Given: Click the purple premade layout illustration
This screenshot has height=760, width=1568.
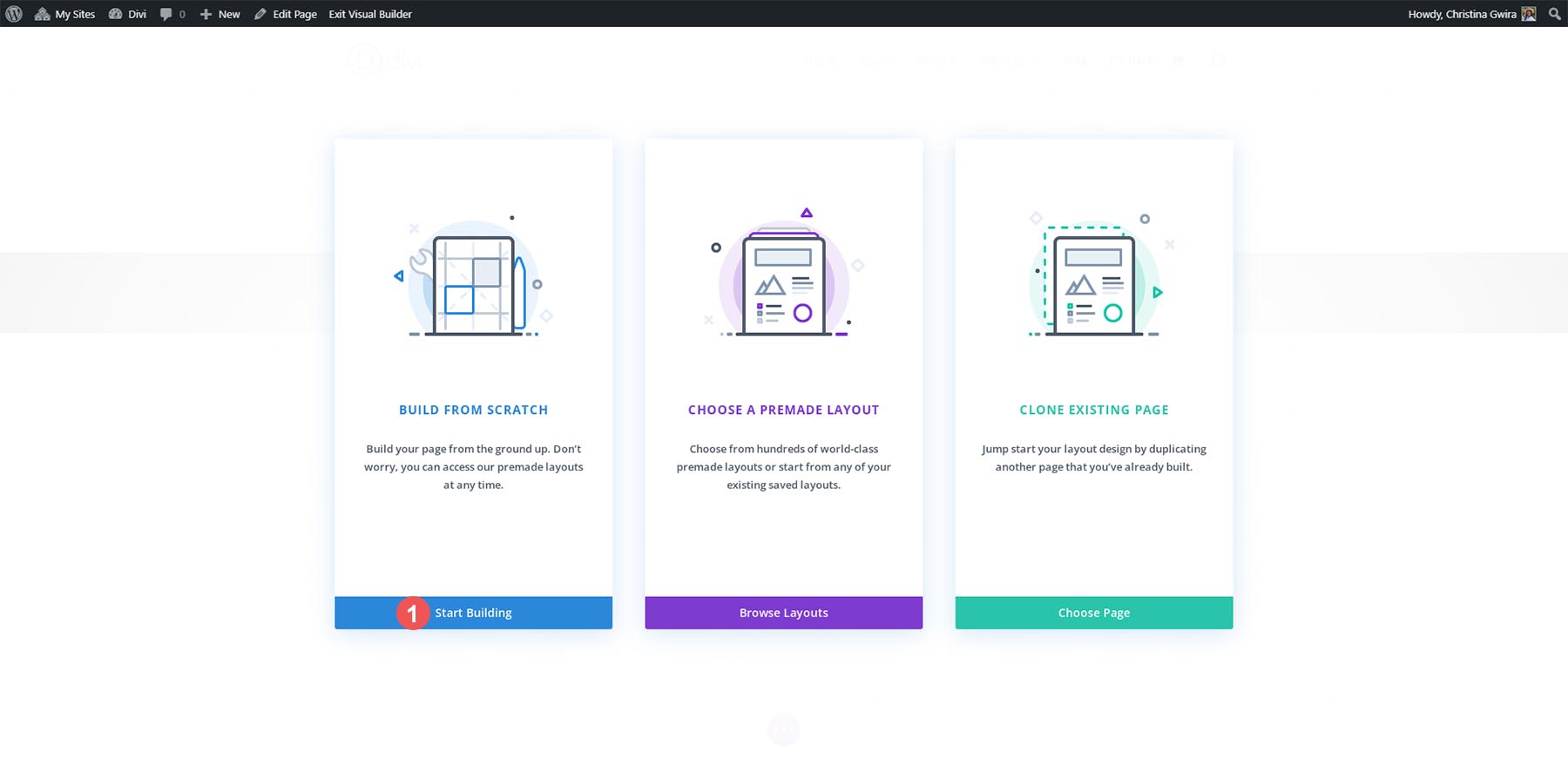Looking at the screenshot, I should [x=783, y=279].
